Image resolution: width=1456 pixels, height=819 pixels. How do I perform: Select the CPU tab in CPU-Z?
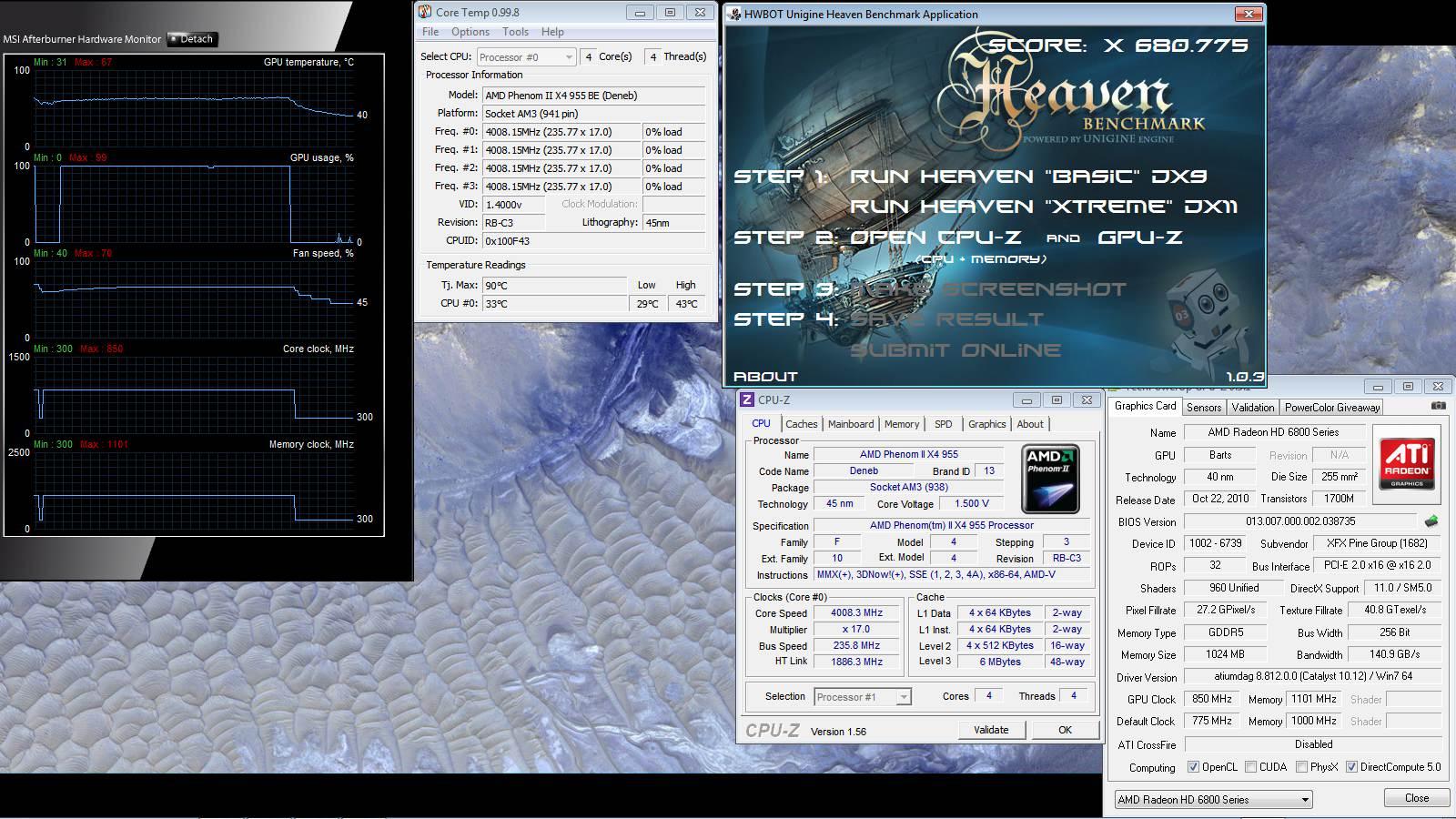[761, 423]
